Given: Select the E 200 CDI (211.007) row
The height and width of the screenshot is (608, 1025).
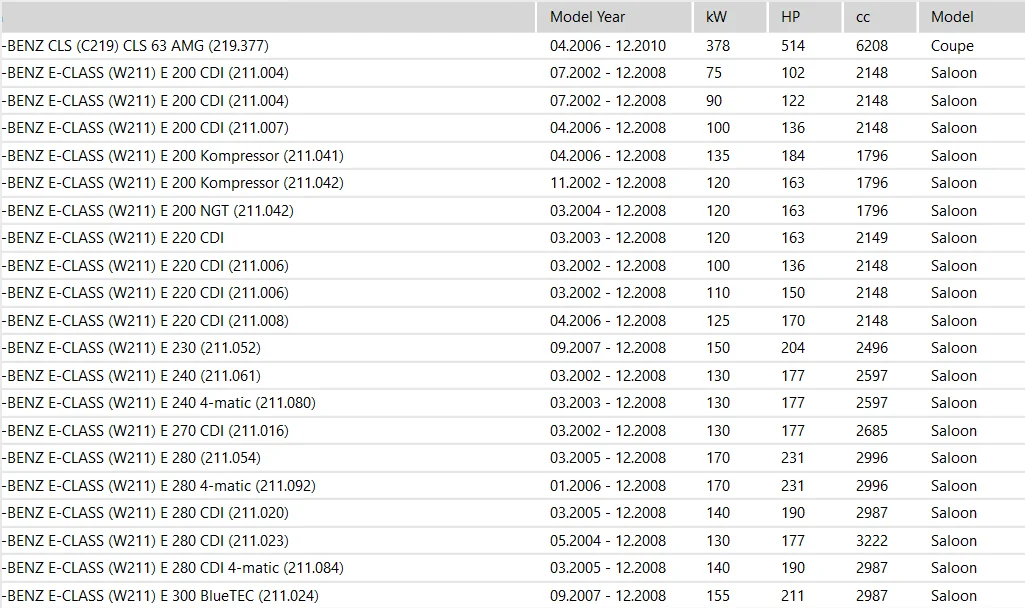Looking at the screenshot, I should coord(512,128).
